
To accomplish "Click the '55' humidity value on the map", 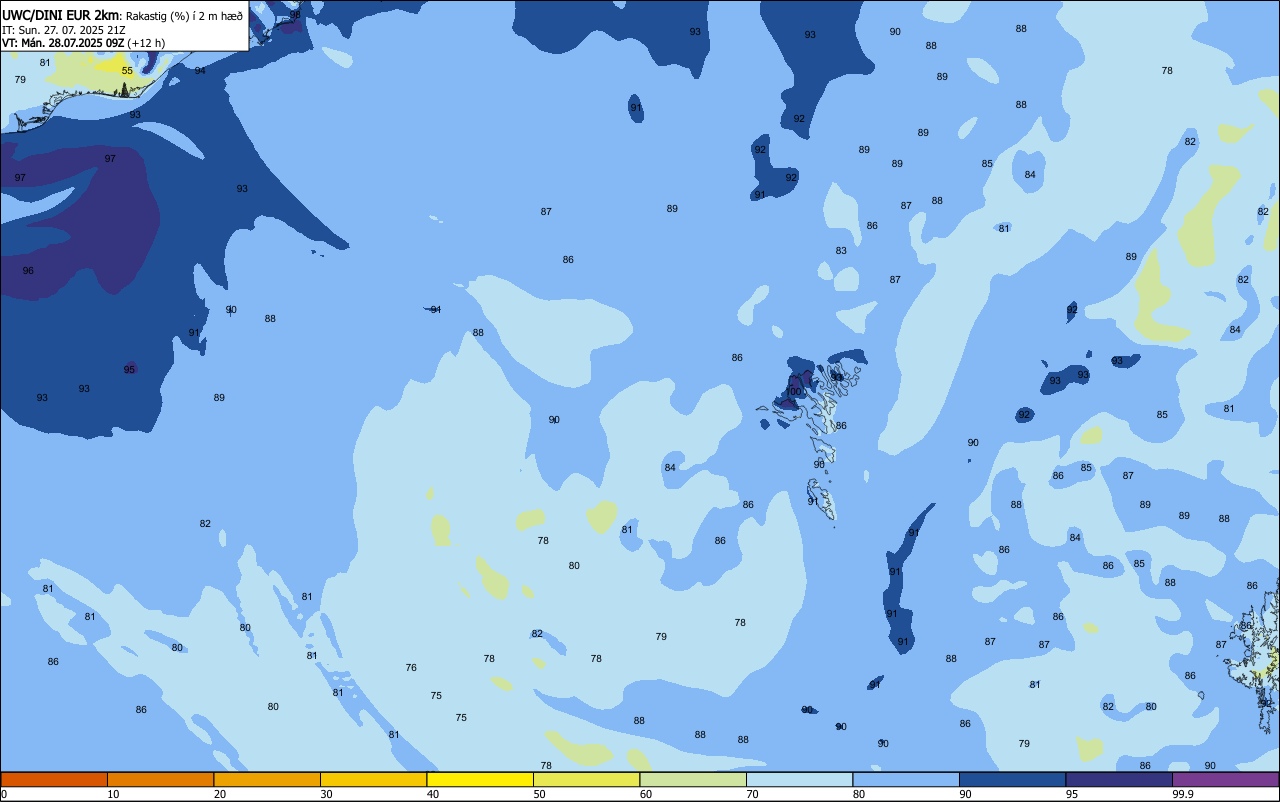I will tap(127, 71).
